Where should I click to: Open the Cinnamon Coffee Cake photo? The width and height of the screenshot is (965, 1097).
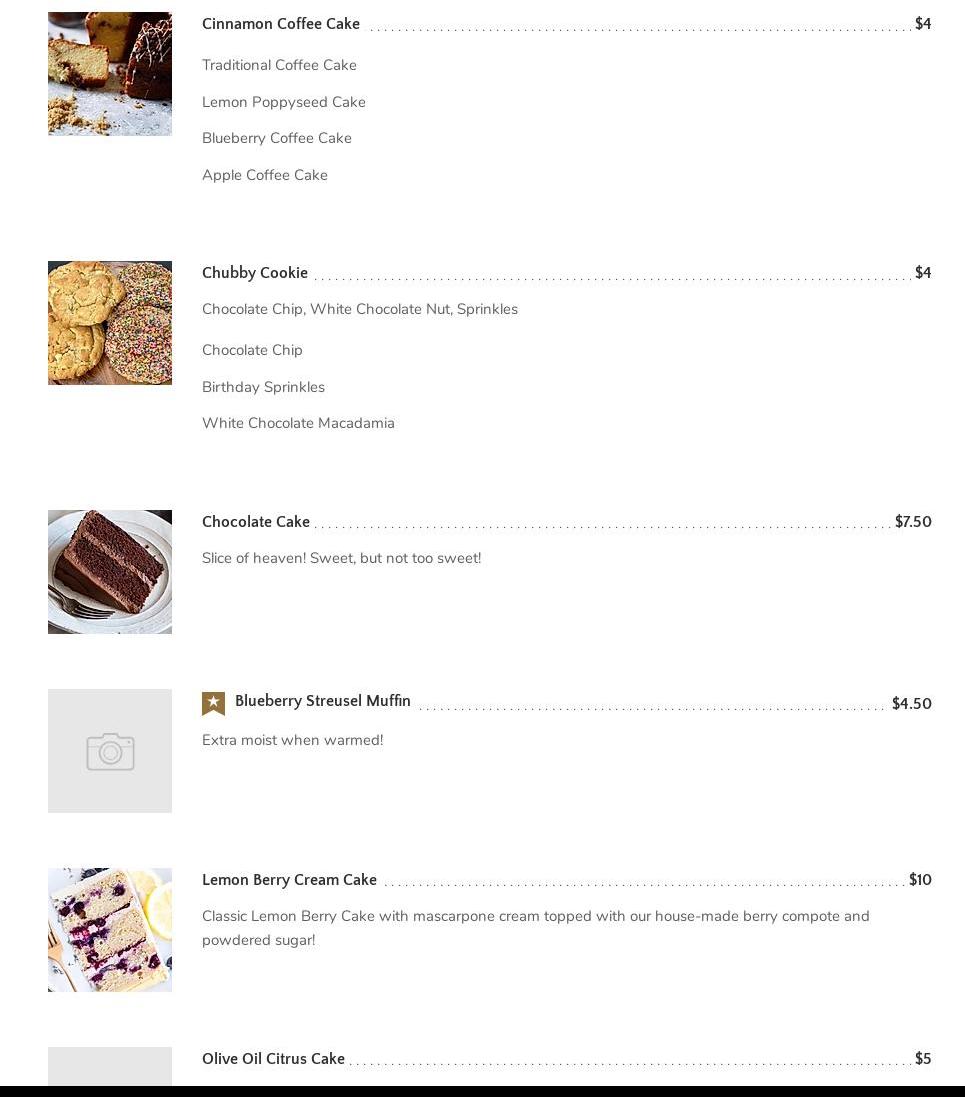click(110, 73)
